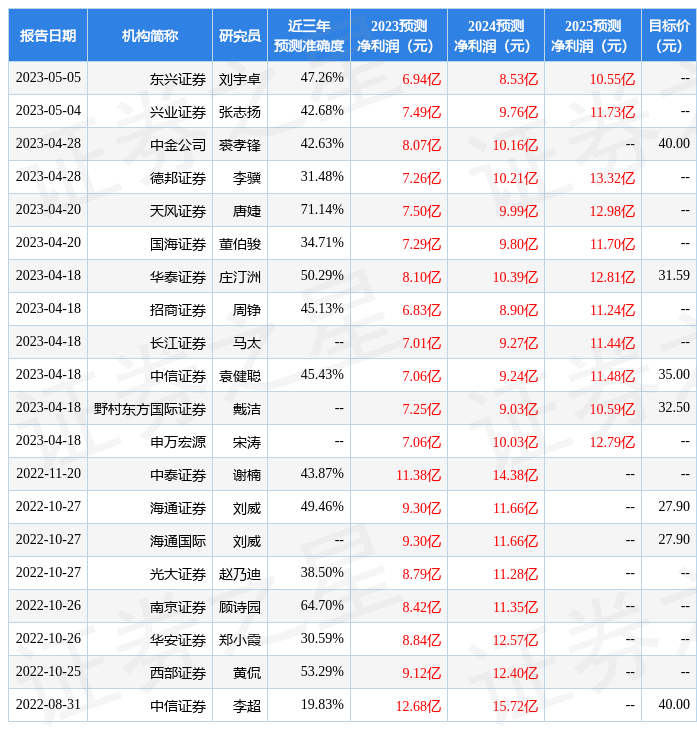Click the 71.14% accuracy value for 天风证券

pos(322,210)
